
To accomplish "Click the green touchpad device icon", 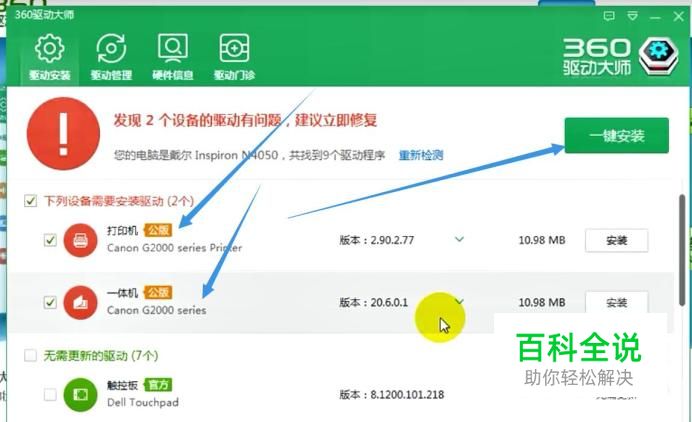I will pyautogui.click(x=80, y=394).
